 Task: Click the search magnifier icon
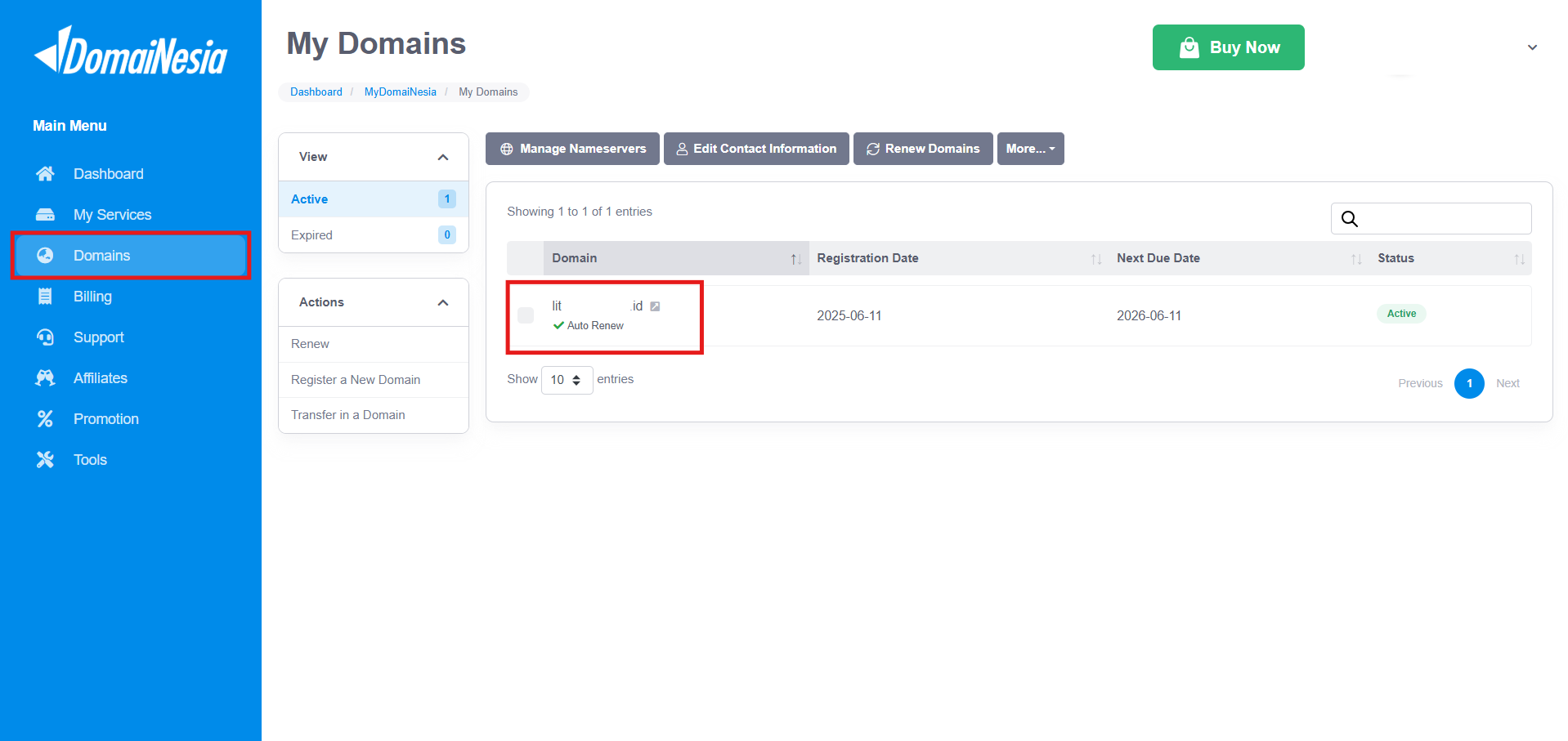(x=1349, y=218)
